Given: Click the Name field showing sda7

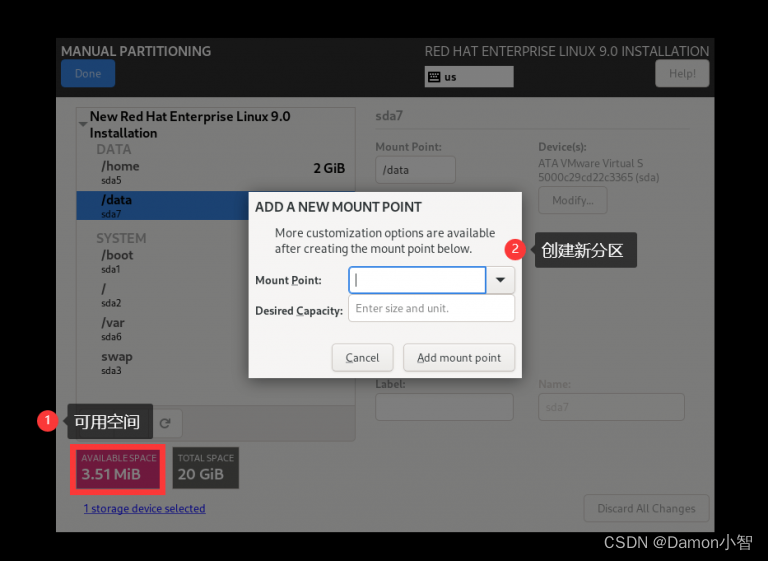Looking at the screenshot, I should pyautogui.click(x=611, y=407).
